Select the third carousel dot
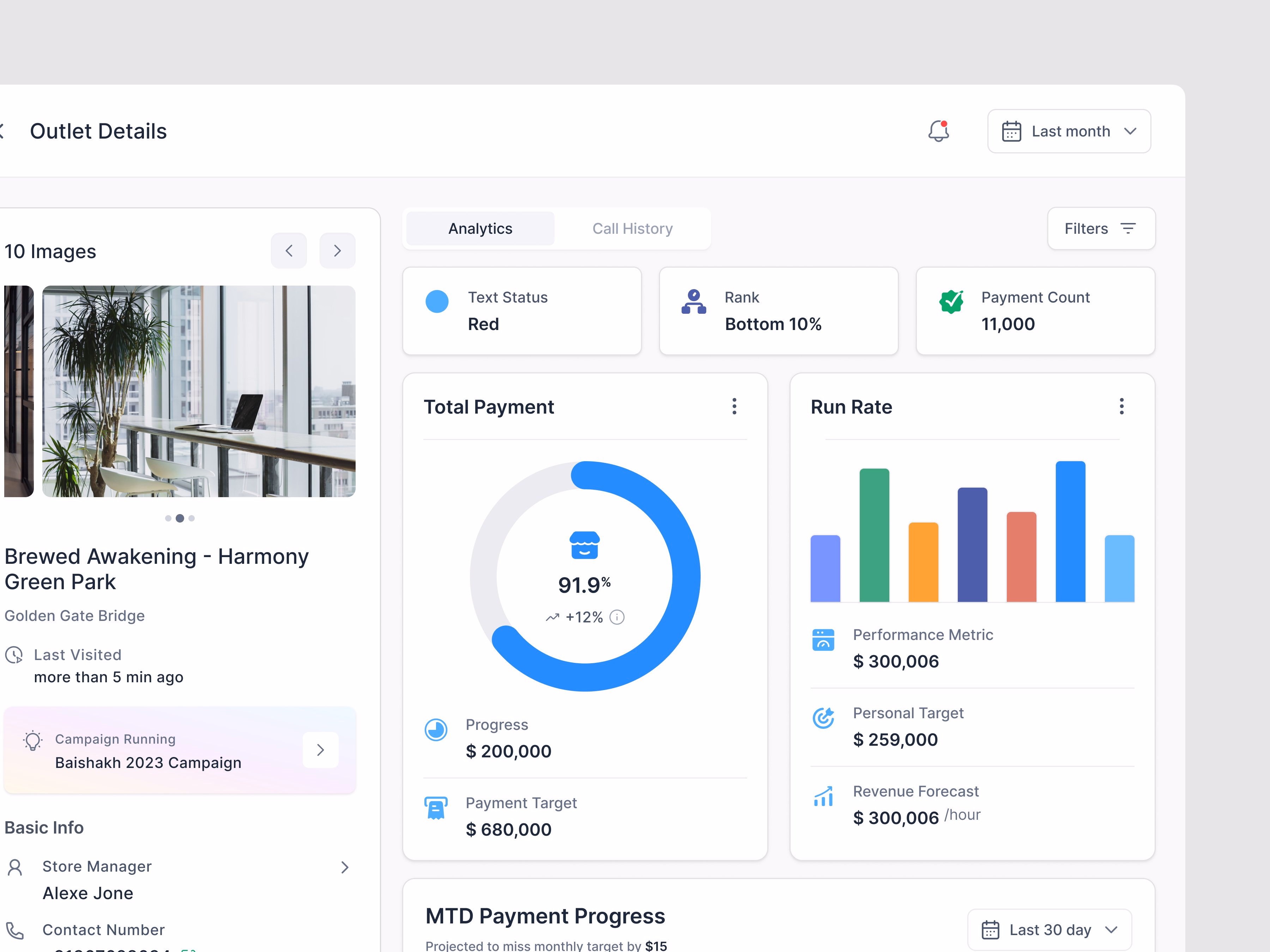1270x952 pixels. [192, 518]
